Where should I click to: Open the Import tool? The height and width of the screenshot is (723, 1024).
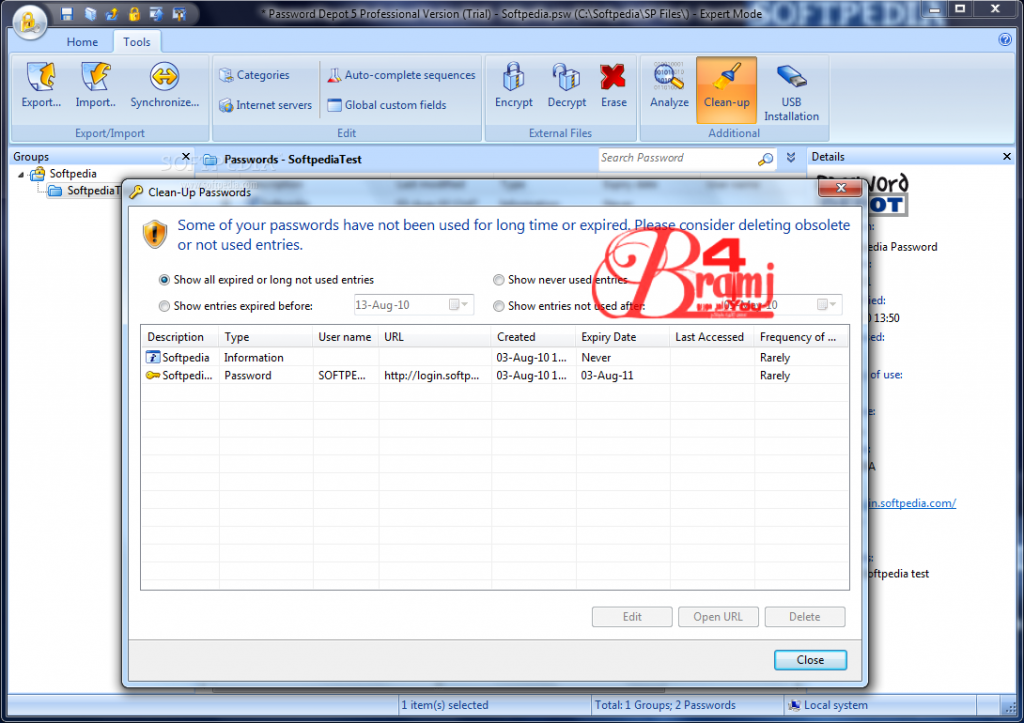tap(95, 85)
